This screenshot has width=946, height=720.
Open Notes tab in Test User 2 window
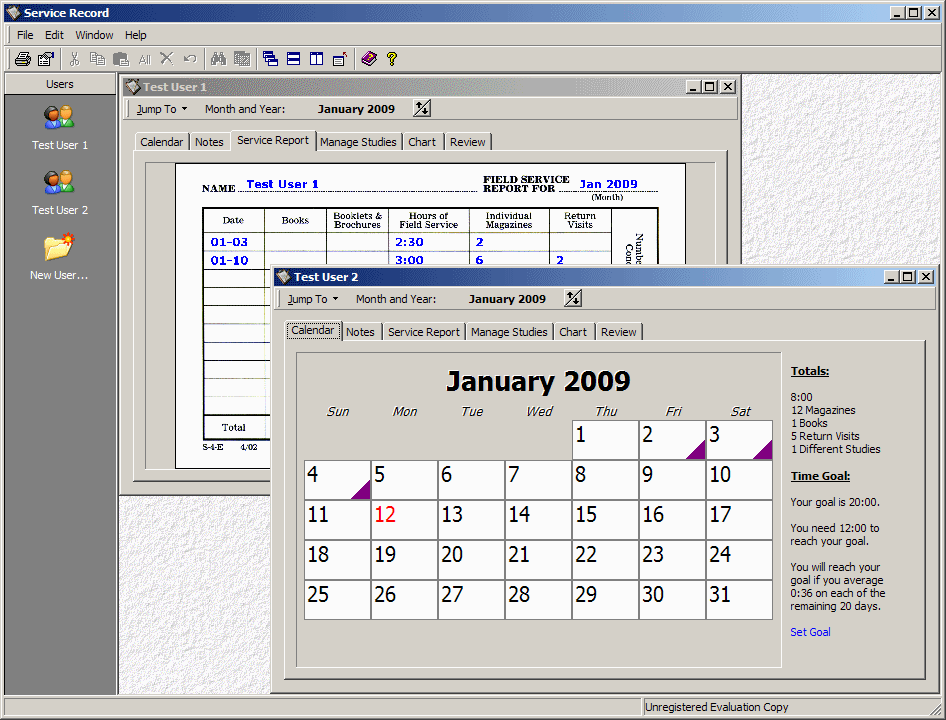pyautogui.click(x=360, y=332)
